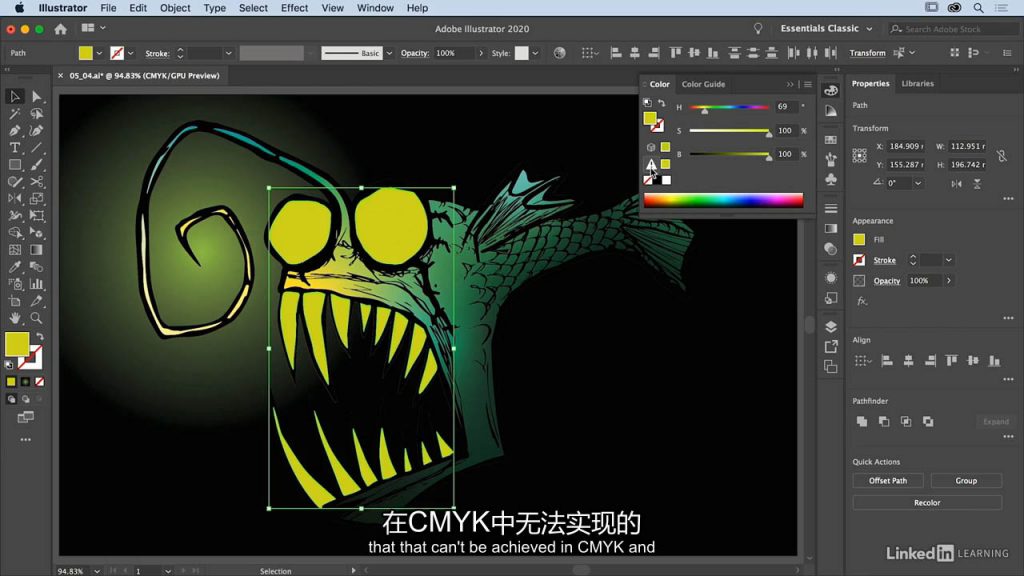Image resolution: width=1024 pixels, height=576 pixels.
Task: Click the Offset Path button
Action: (x=888, y=481)
